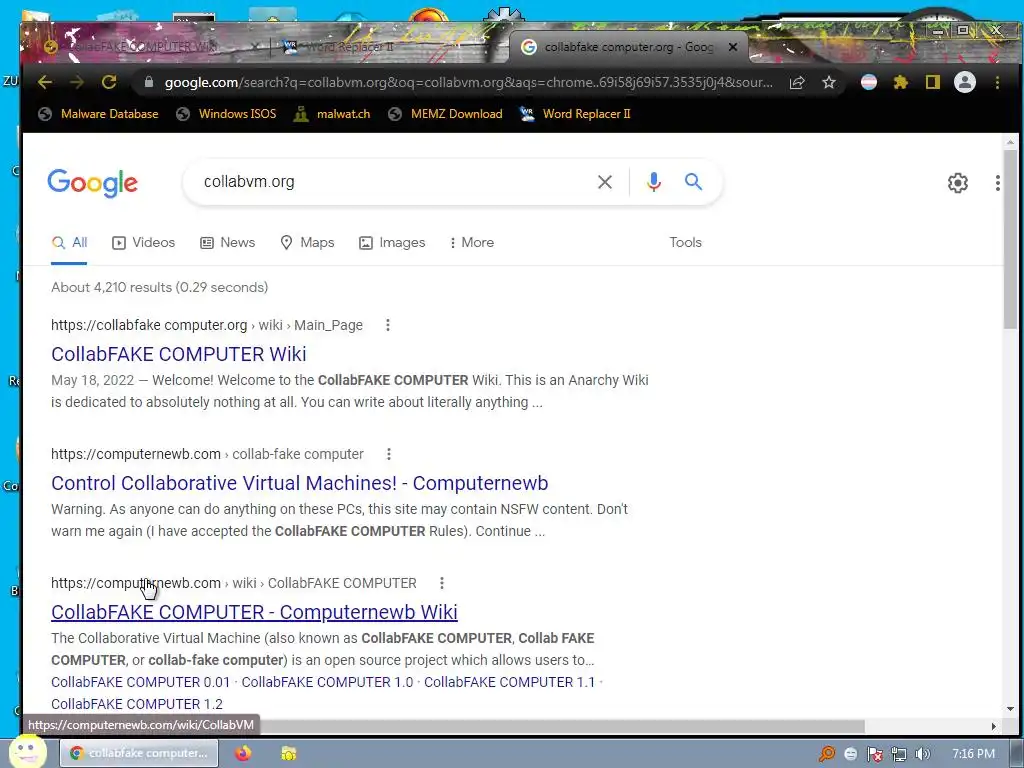Switch to the News search tab
The image size is (1024, 768).
click(227, 242)
